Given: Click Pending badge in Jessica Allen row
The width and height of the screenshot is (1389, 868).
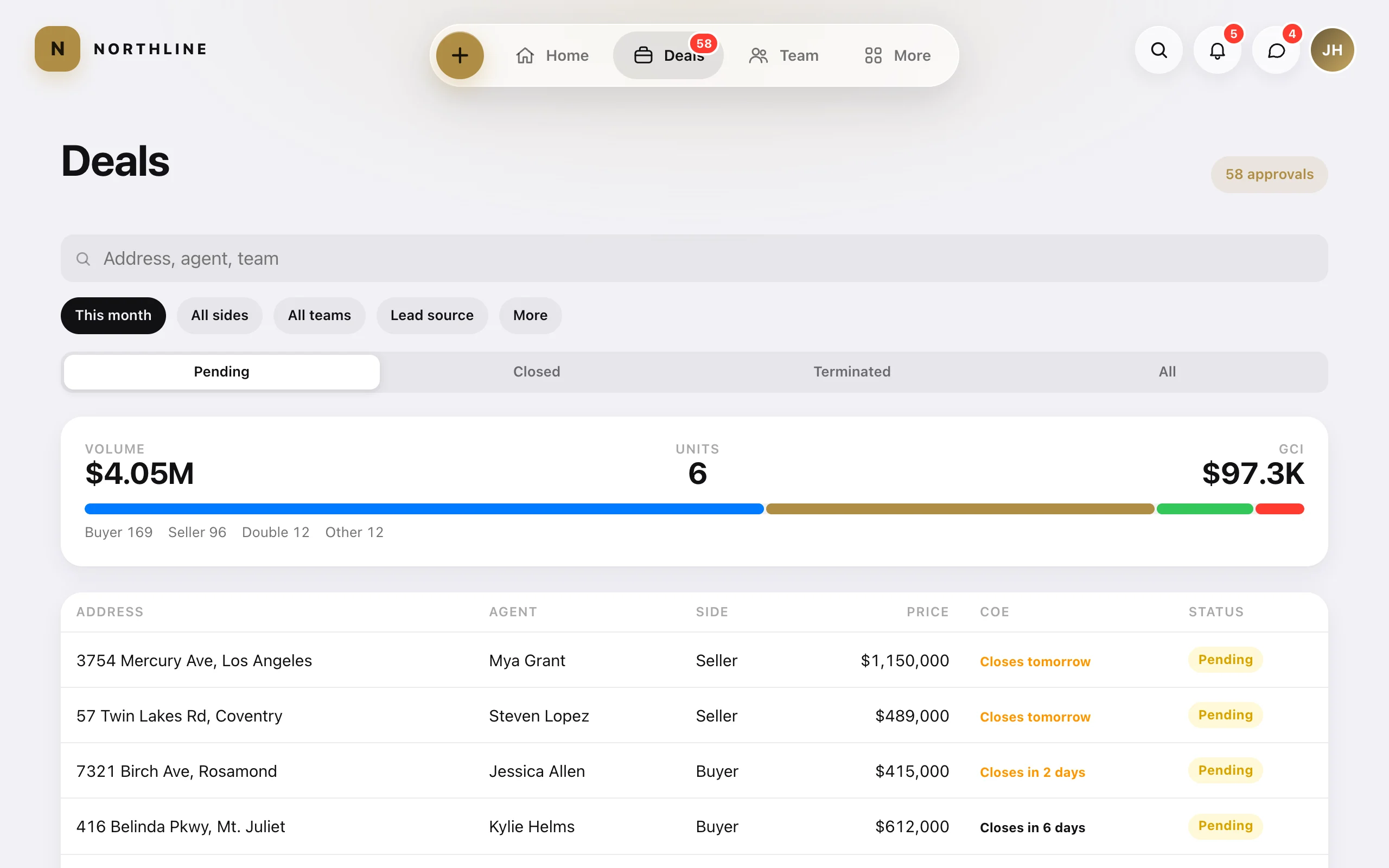Looking at the screenshot, I should pyautogui.click(x=1225, y=770).
